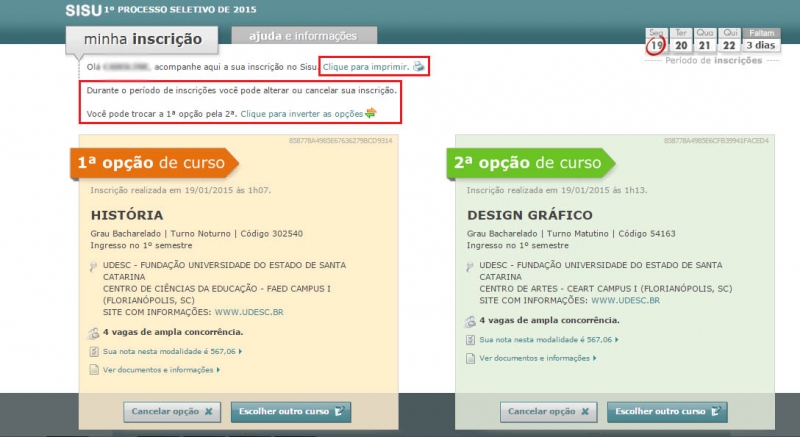Cancel the História first course option
Image resolution: width=800 pixels, height=437 pixels.
point(172,411)
